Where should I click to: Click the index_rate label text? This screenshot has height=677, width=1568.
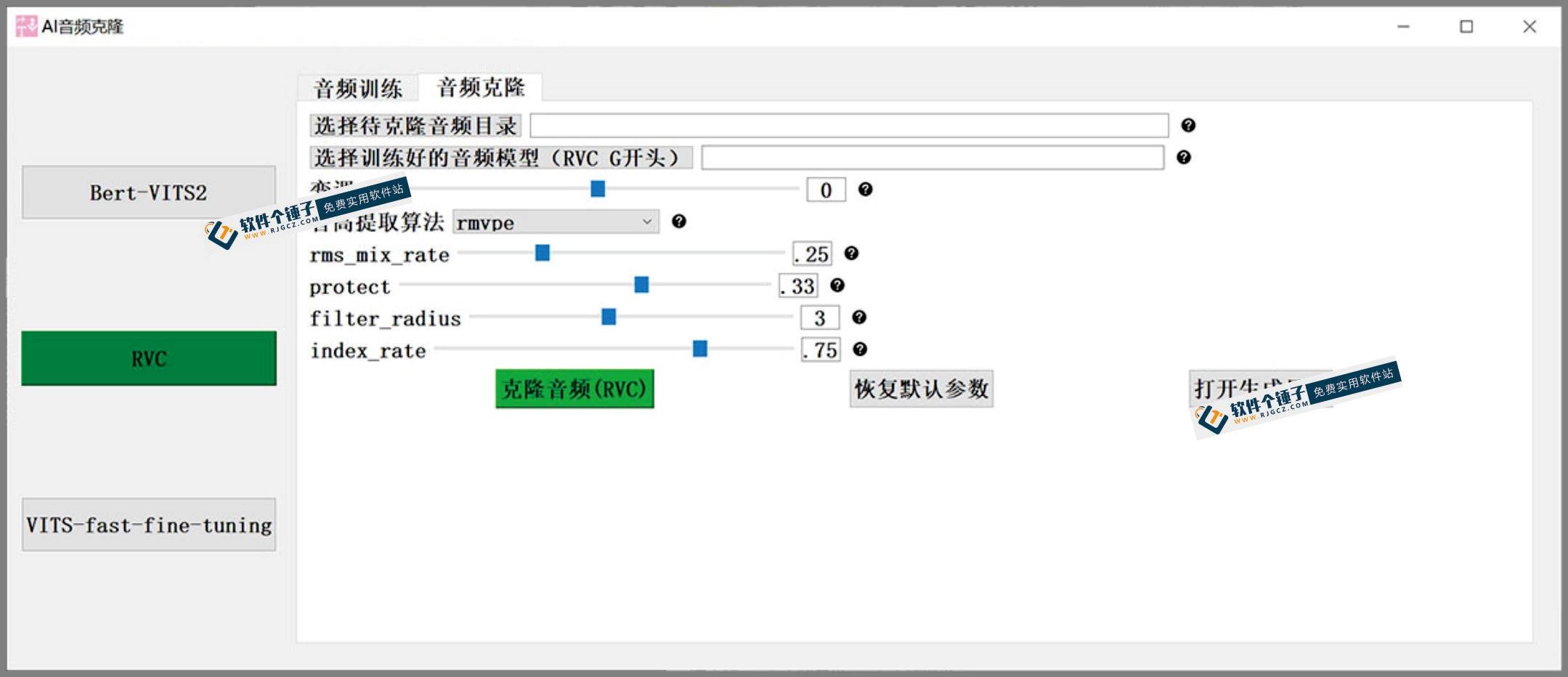tap(368, 351)
